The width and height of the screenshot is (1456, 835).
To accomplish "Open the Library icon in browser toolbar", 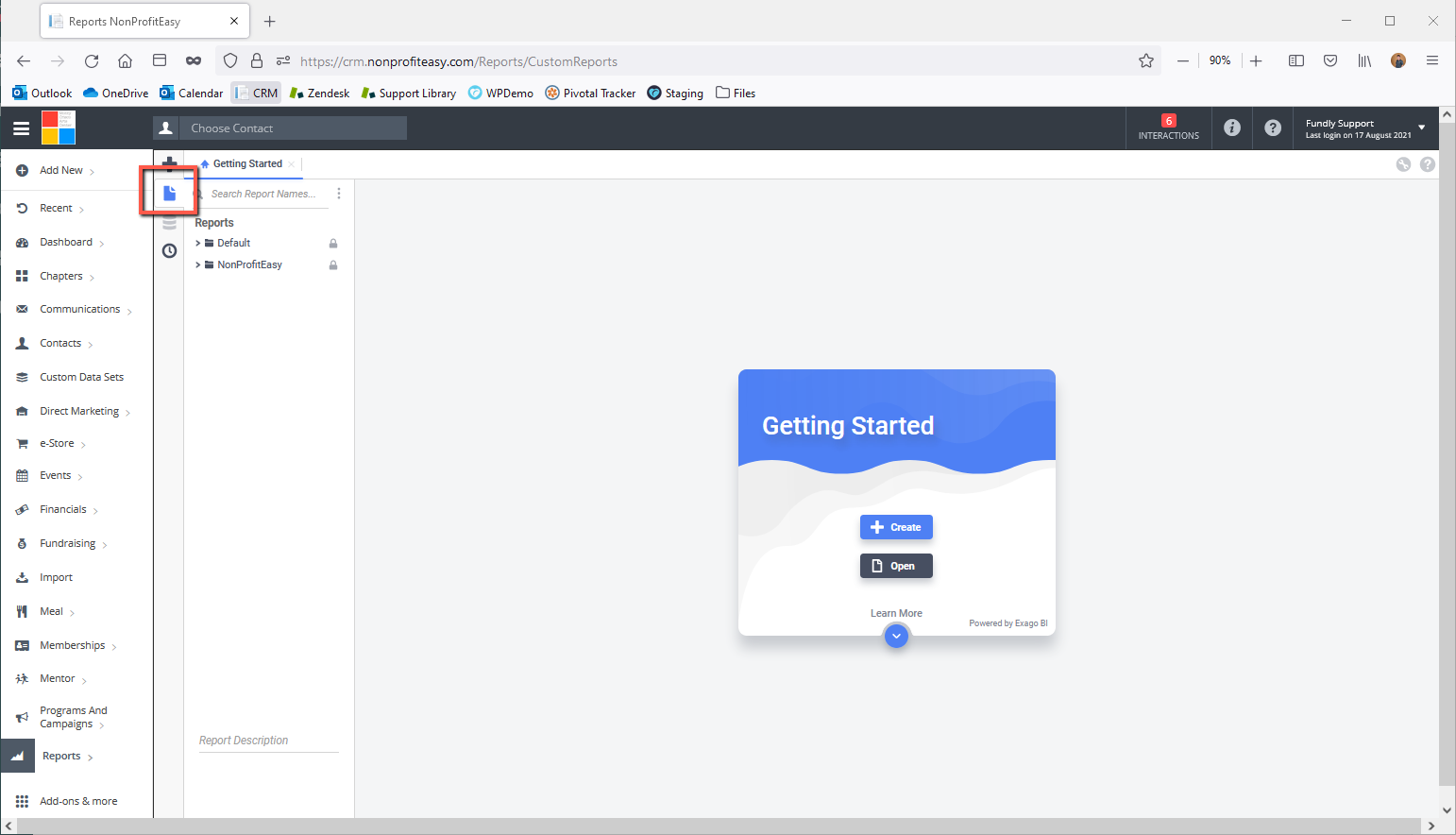I will 1364,60.
